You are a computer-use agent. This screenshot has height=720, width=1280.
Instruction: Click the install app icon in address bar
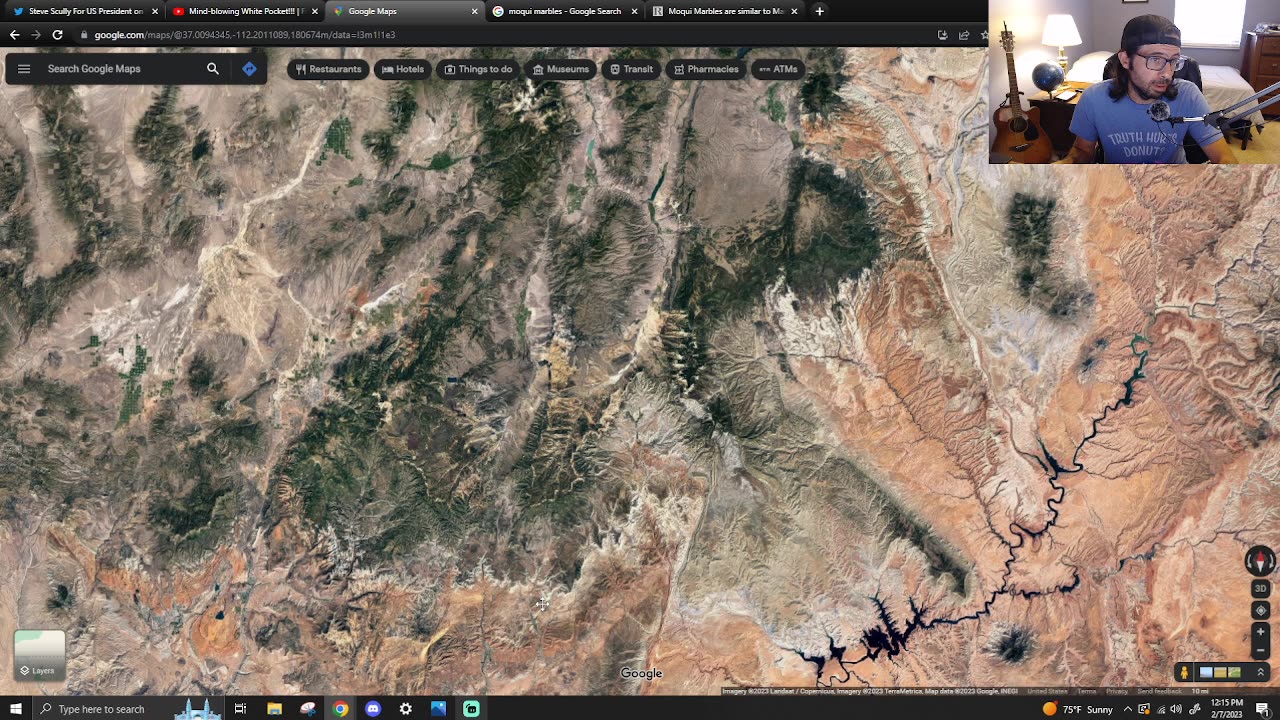click(x=942, y=35)
